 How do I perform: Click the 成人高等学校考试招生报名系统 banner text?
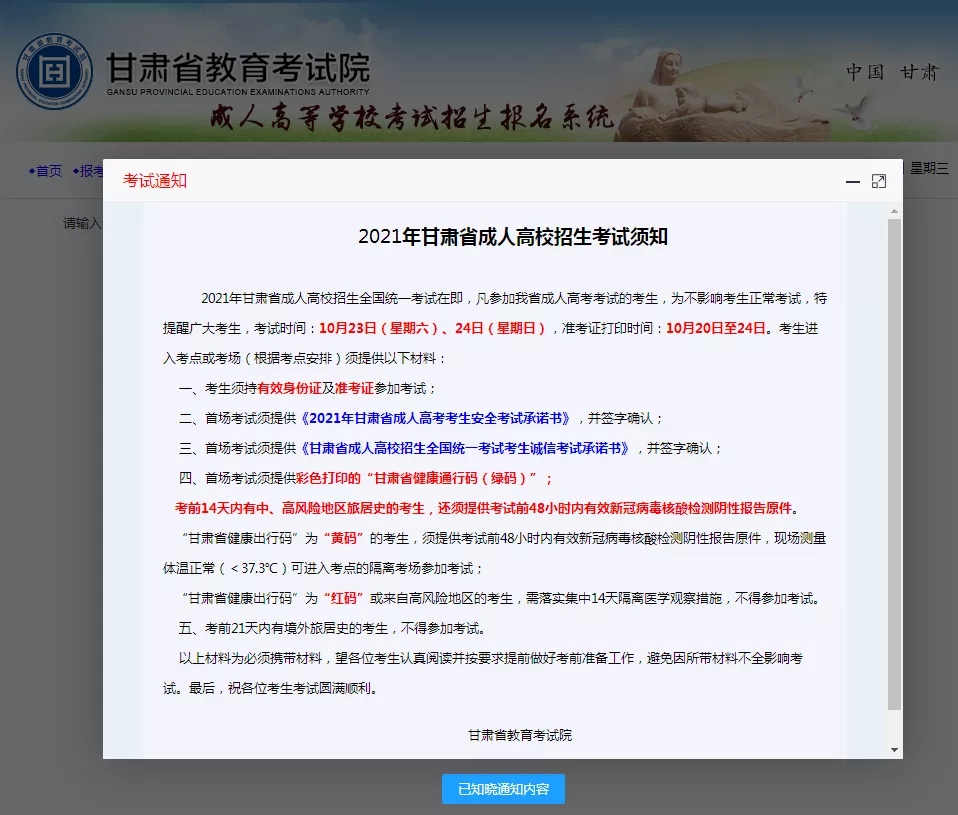point(412,116)
